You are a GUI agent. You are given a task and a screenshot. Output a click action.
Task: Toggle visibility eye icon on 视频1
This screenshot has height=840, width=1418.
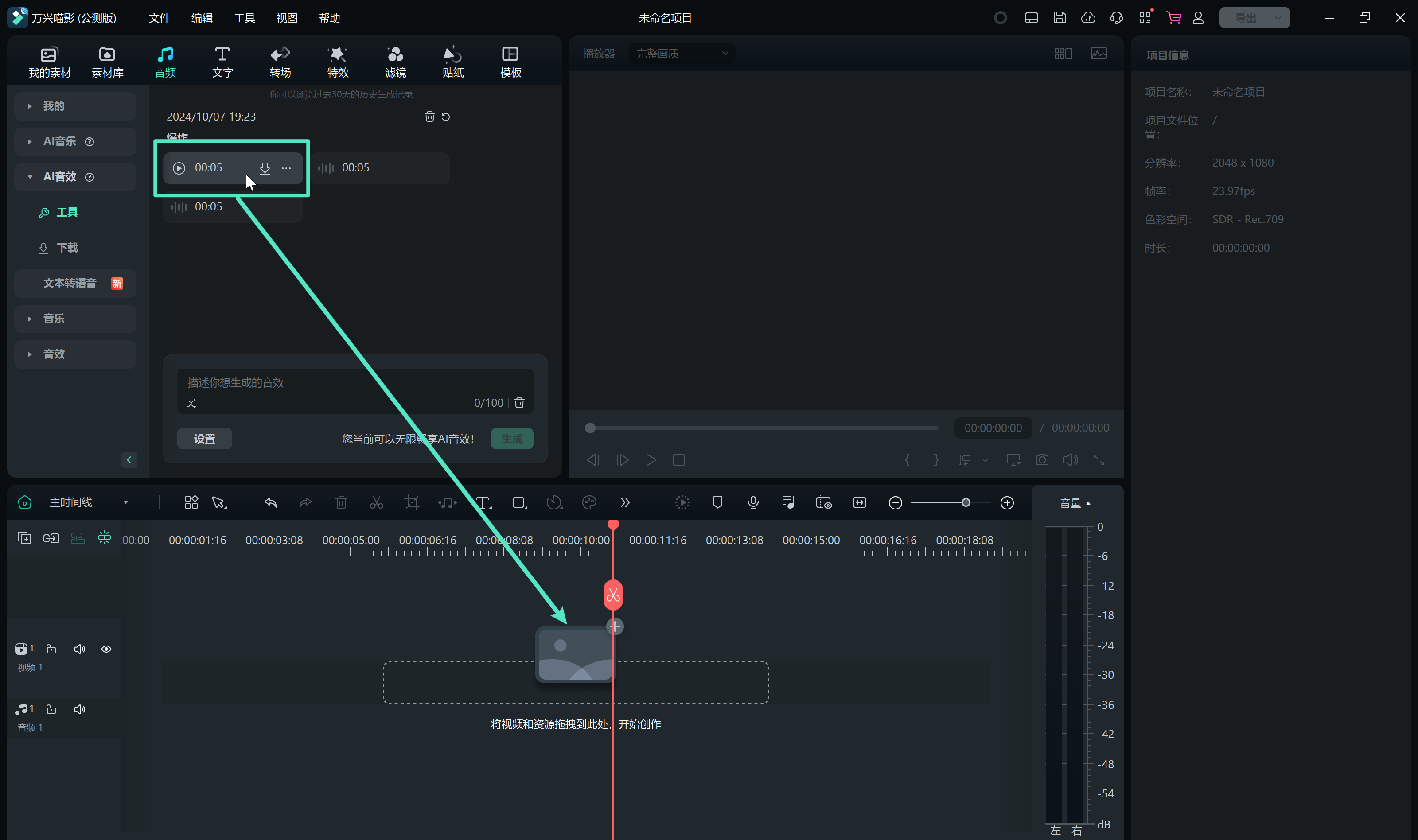106,649
